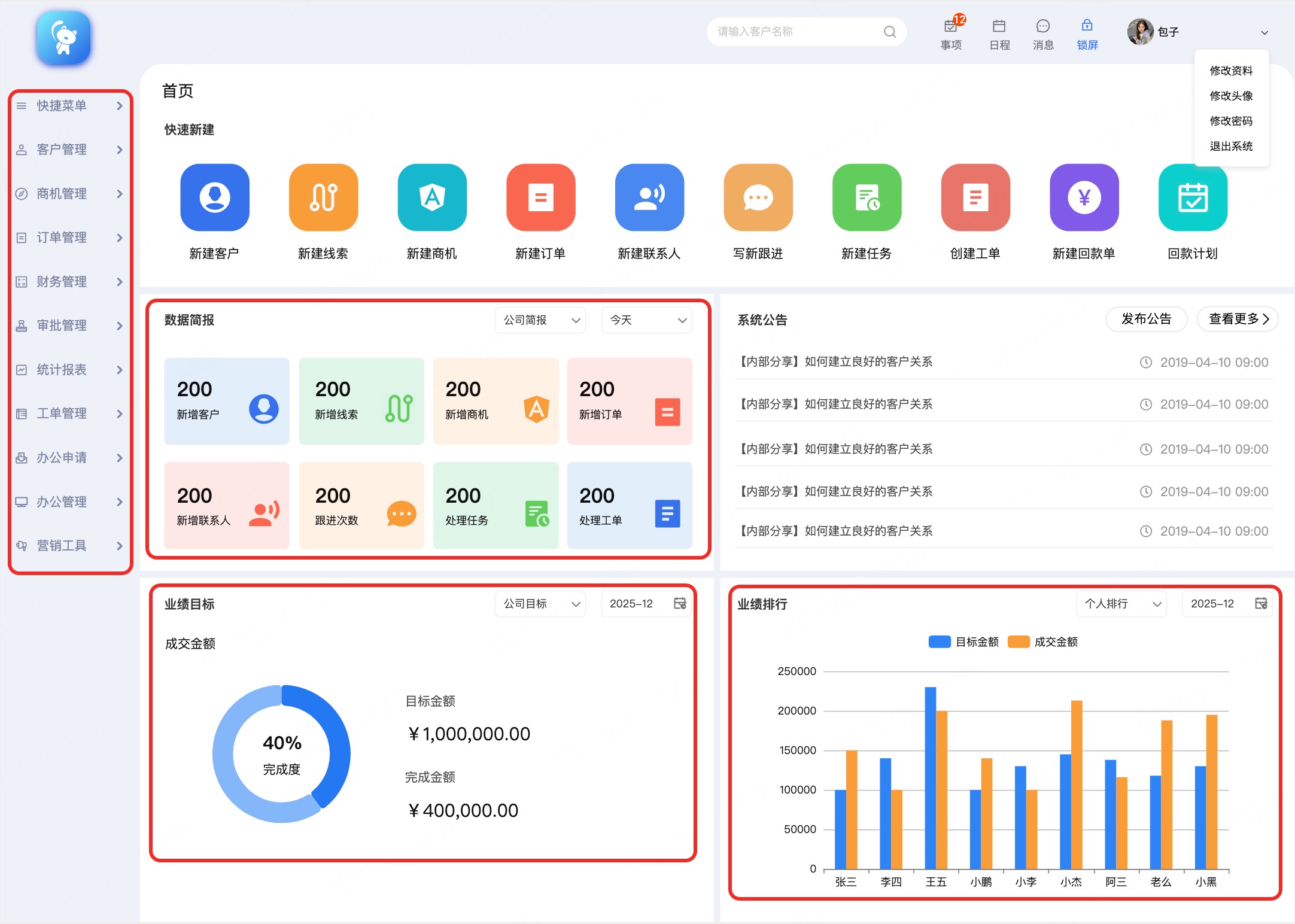Click 小杰's orange 成交金额 bar

1077,785
